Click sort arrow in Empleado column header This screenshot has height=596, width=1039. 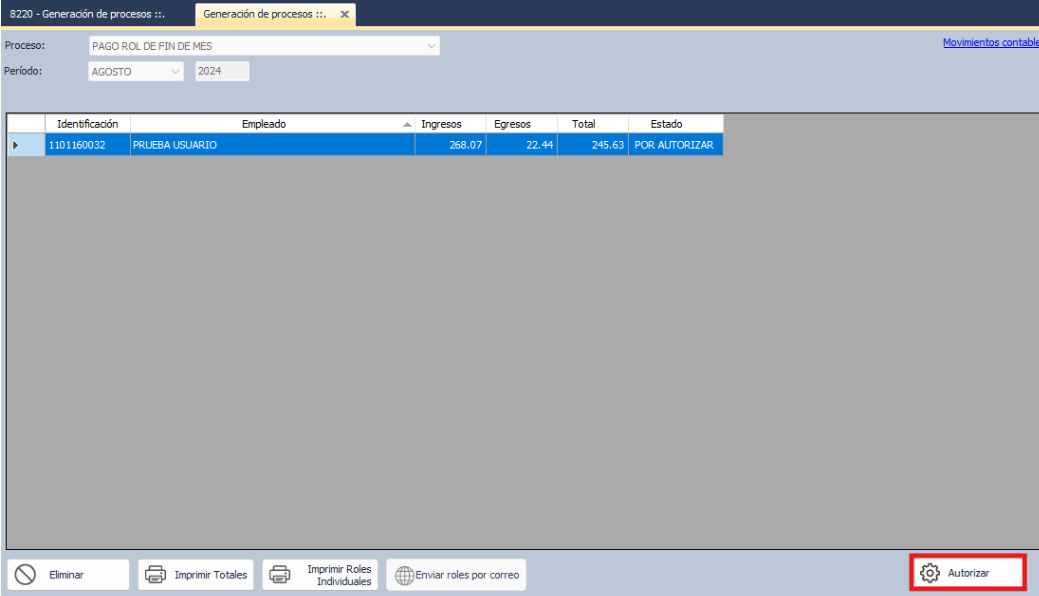tap(406, 124)
